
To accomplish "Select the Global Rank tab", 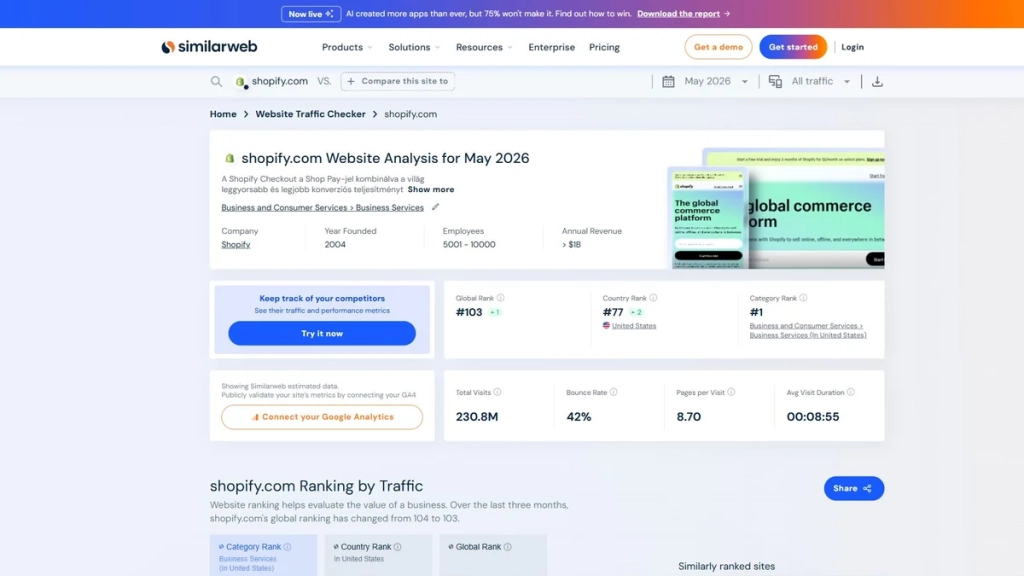I will pos(493,556).
